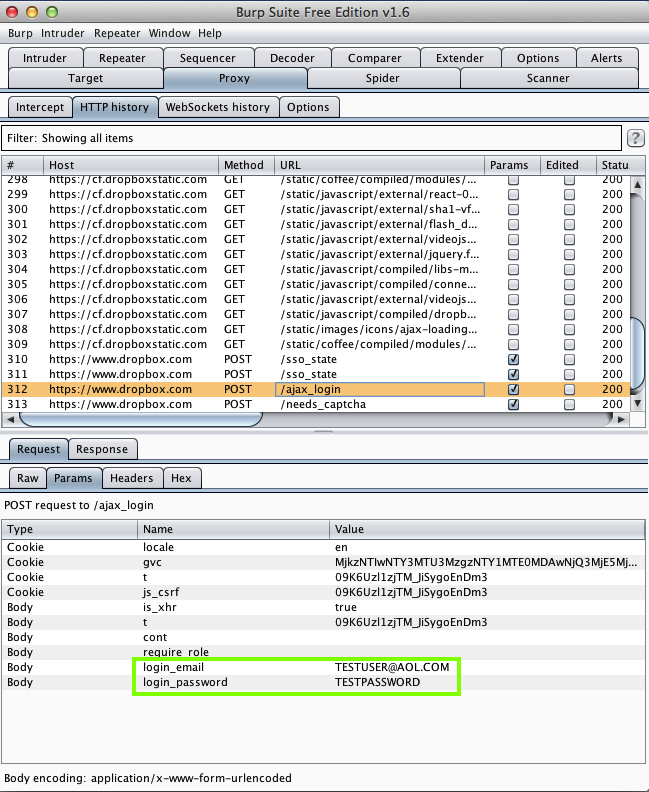Open the Window menu

pos(169,33)
